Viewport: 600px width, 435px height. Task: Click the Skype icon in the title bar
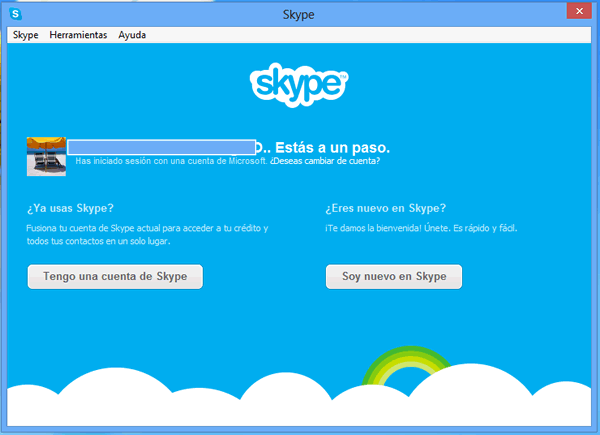pos(15,14)
